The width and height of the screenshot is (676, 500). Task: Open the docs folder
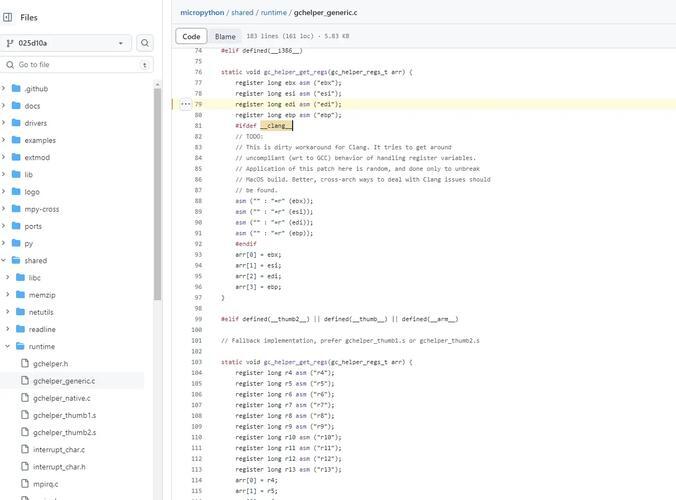pos(32,106)
